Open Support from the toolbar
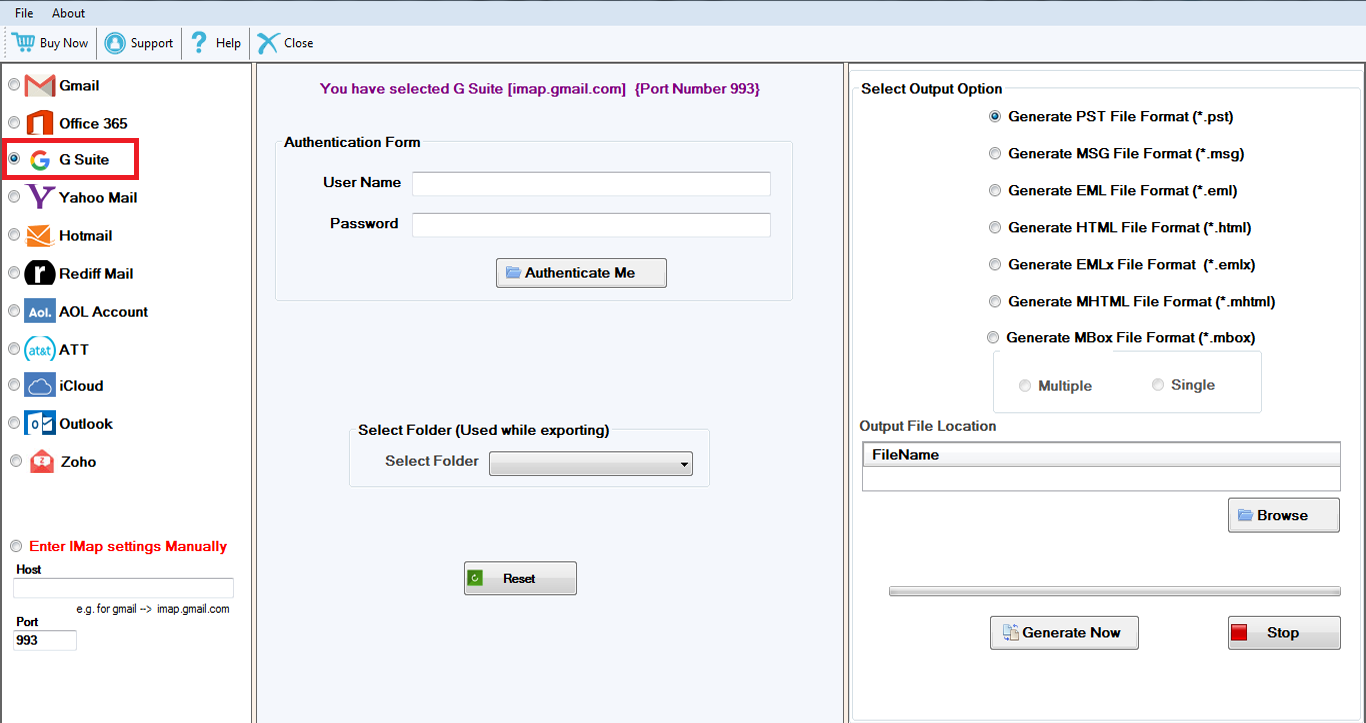Viewport: 1366px width, 723px height. pyautogui.click(x=140, y=43)
